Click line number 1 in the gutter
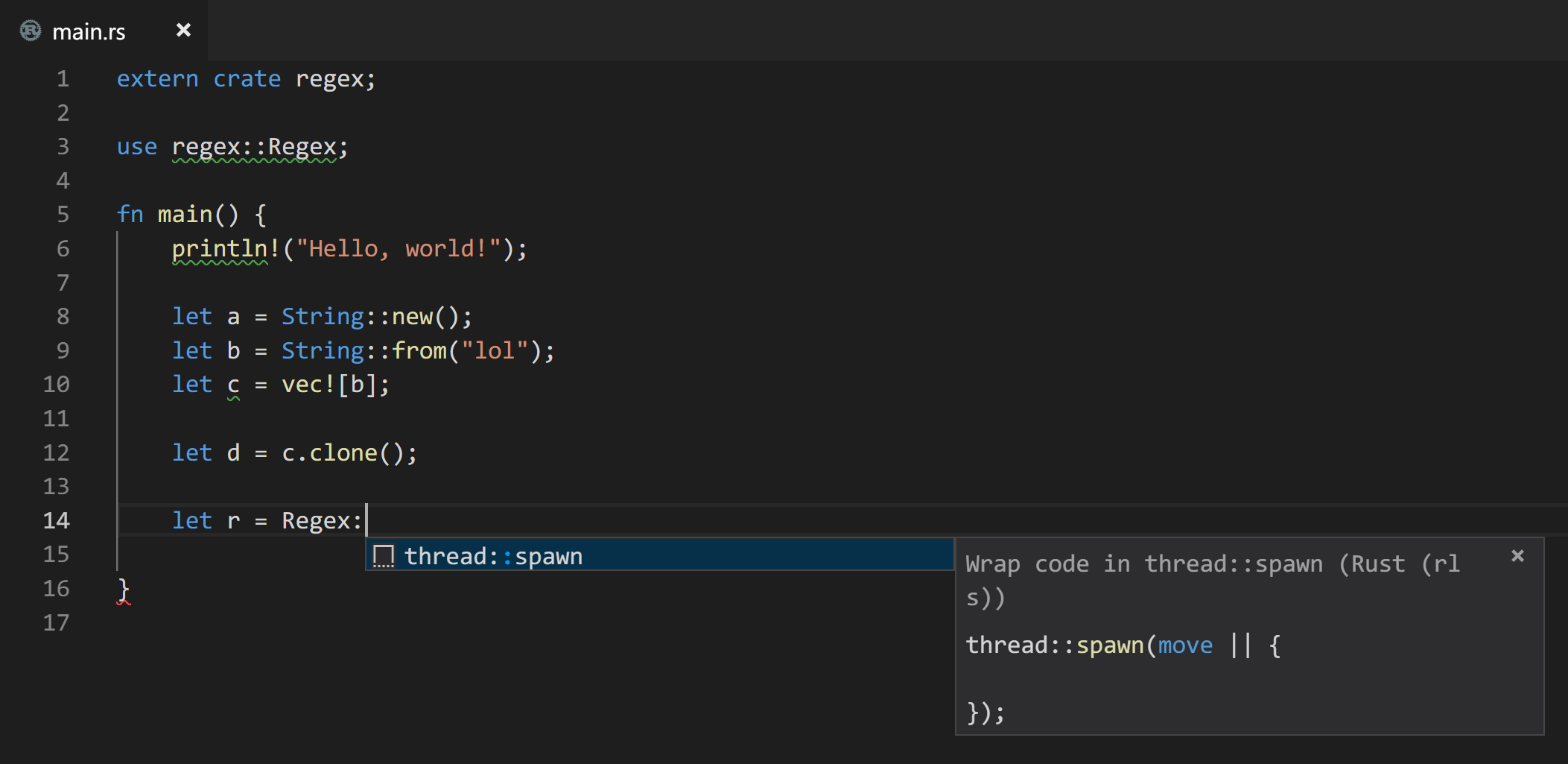 coord(63,79)
